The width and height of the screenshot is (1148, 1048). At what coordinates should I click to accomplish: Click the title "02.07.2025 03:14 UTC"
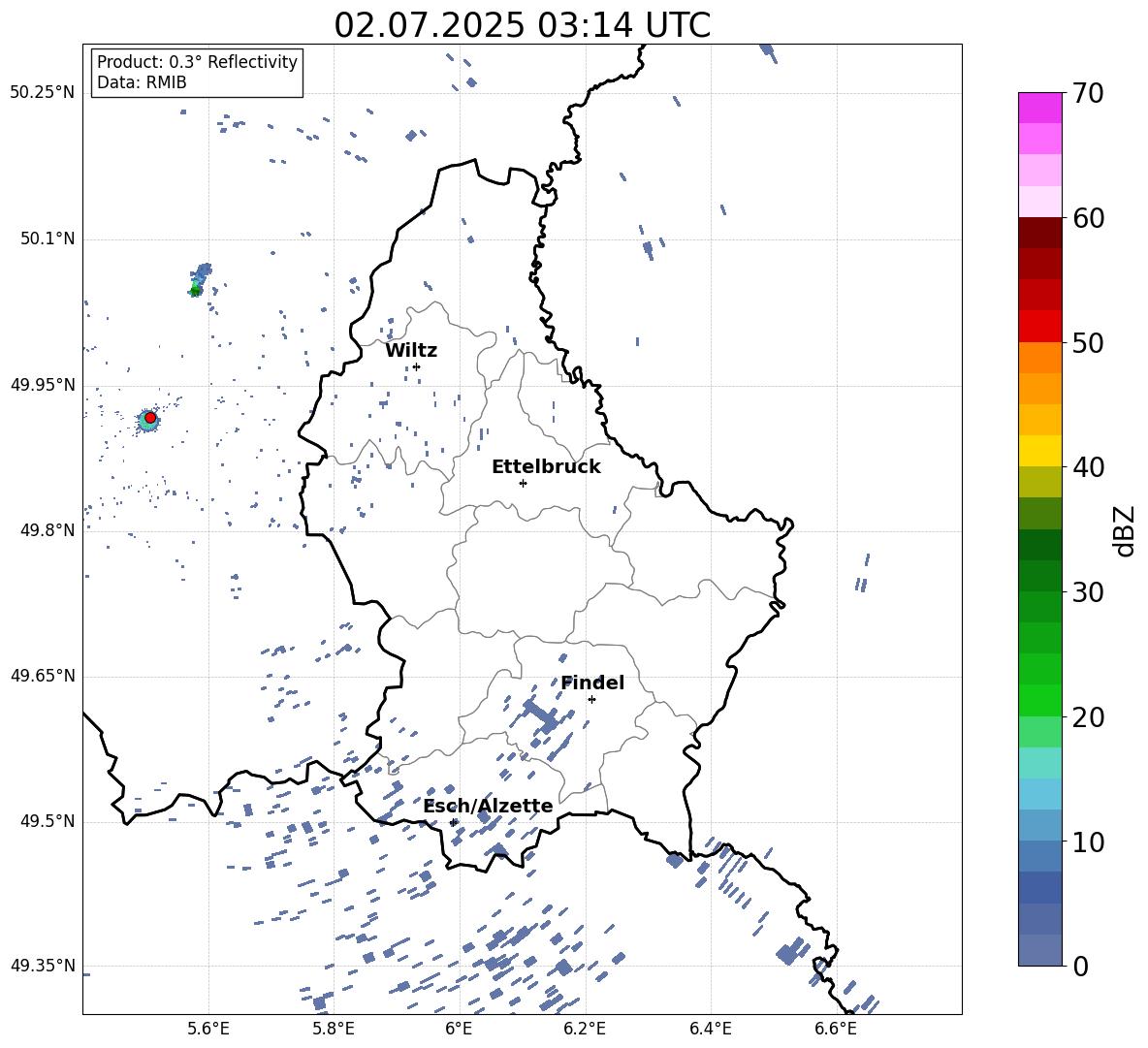pos(522,25)
